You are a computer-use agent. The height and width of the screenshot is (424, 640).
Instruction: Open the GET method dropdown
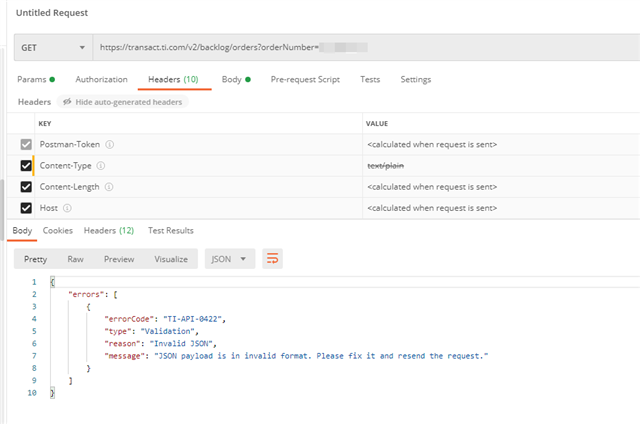coord(52,47)
